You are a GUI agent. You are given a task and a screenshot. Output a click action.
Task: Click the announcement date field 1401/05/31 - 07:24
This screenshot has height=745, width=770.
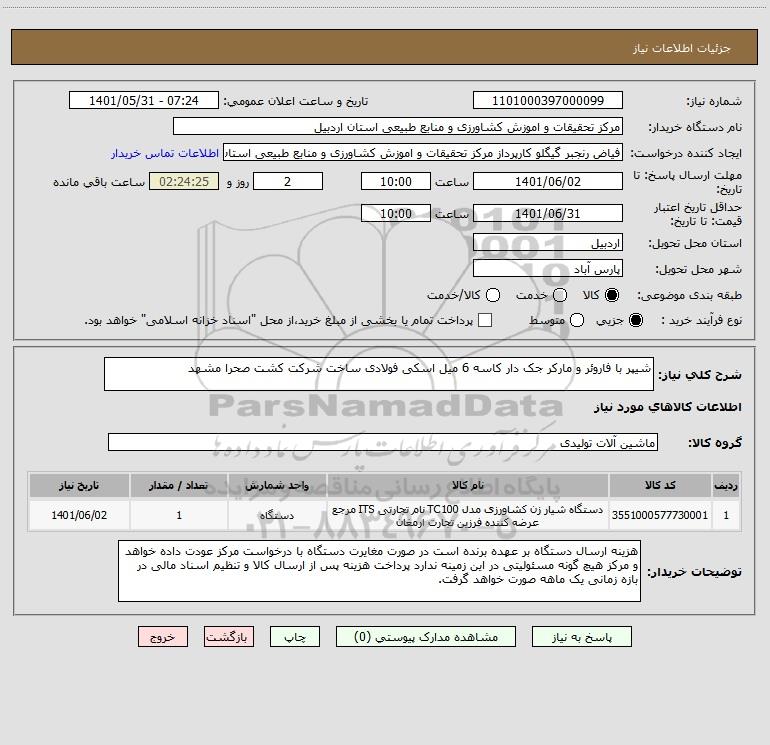[x=143, y=101]
